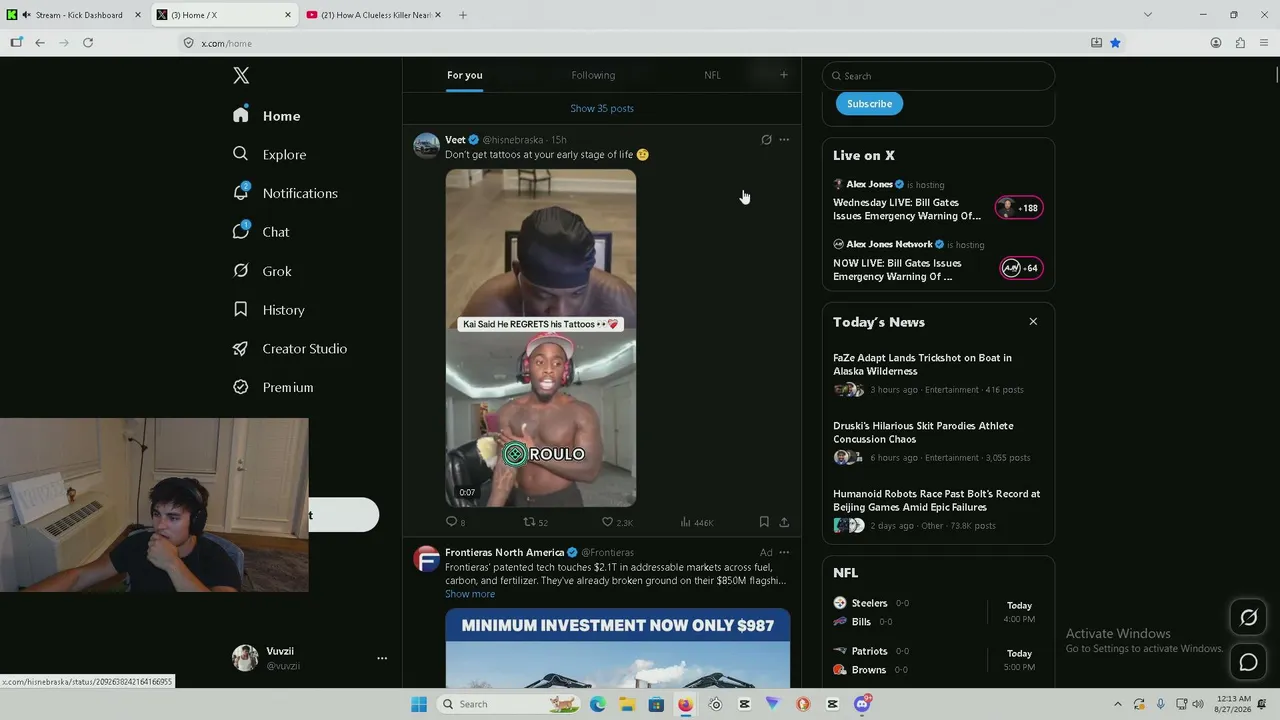Open Discord from the Windows taskbar
The width and height of the screenshot is (1280, 720).
pyautogui.click(x=862, y=704)
